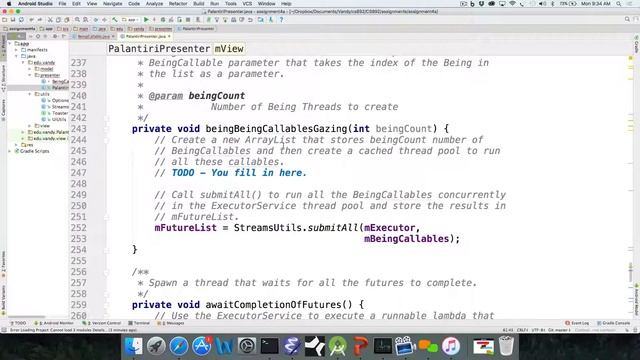This screenshot has height=360, width=640.
Task: Click the search everywhere magnifier icon
Action: point(627,19)
